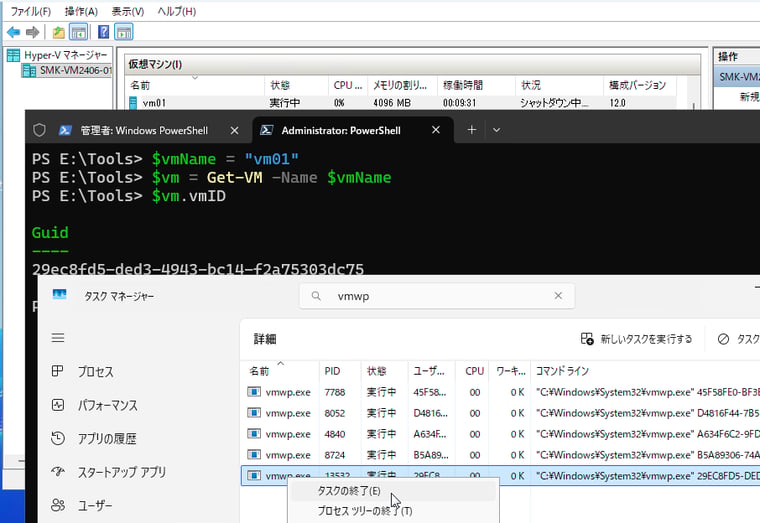The image size is (760, 523).
Task: Click the Task Manager search magnifier icon
Action: pos(316,296)
